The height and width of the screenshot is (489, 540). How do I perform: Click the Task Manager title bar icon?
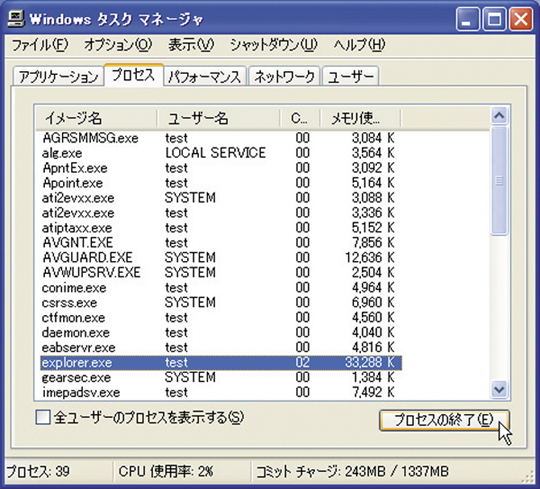point(16,19)
